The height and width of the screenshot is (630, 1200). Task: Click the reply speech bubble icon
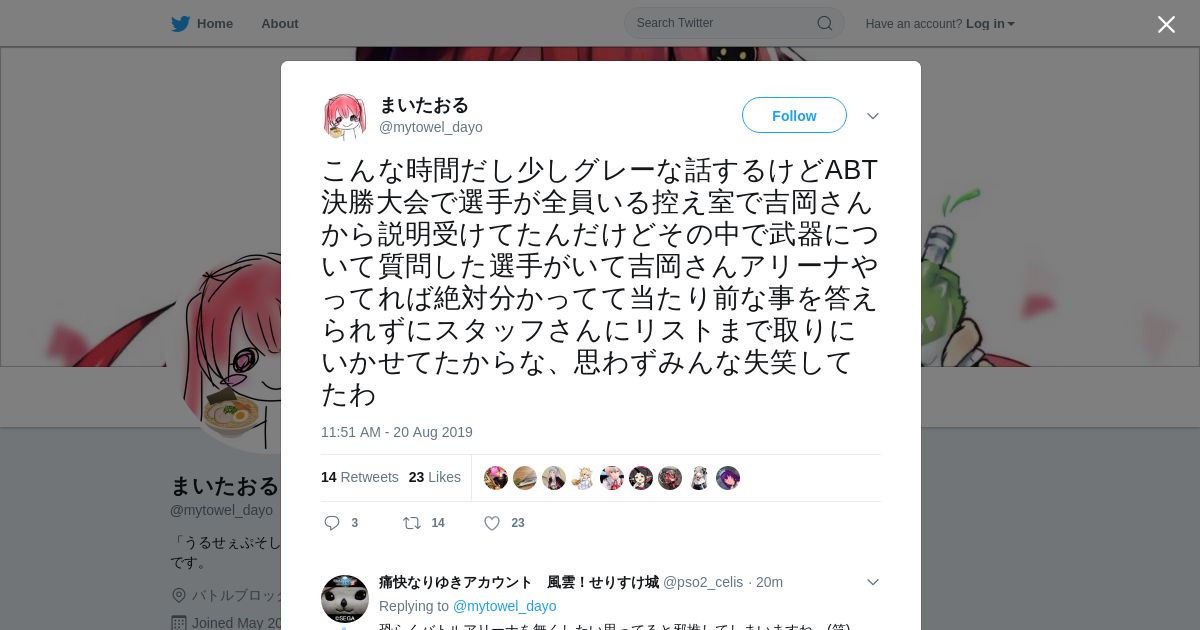pos(333,523)
